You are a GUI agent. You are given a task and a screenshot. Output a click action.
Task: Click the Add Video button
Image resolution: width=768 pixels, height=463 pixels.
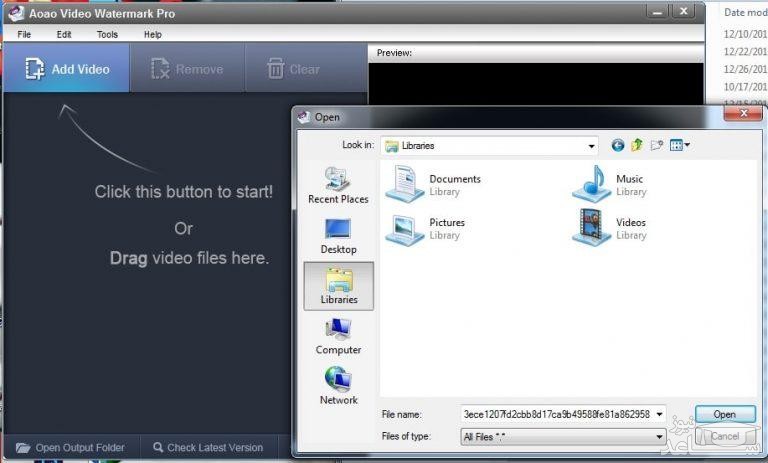pos(67,69)
